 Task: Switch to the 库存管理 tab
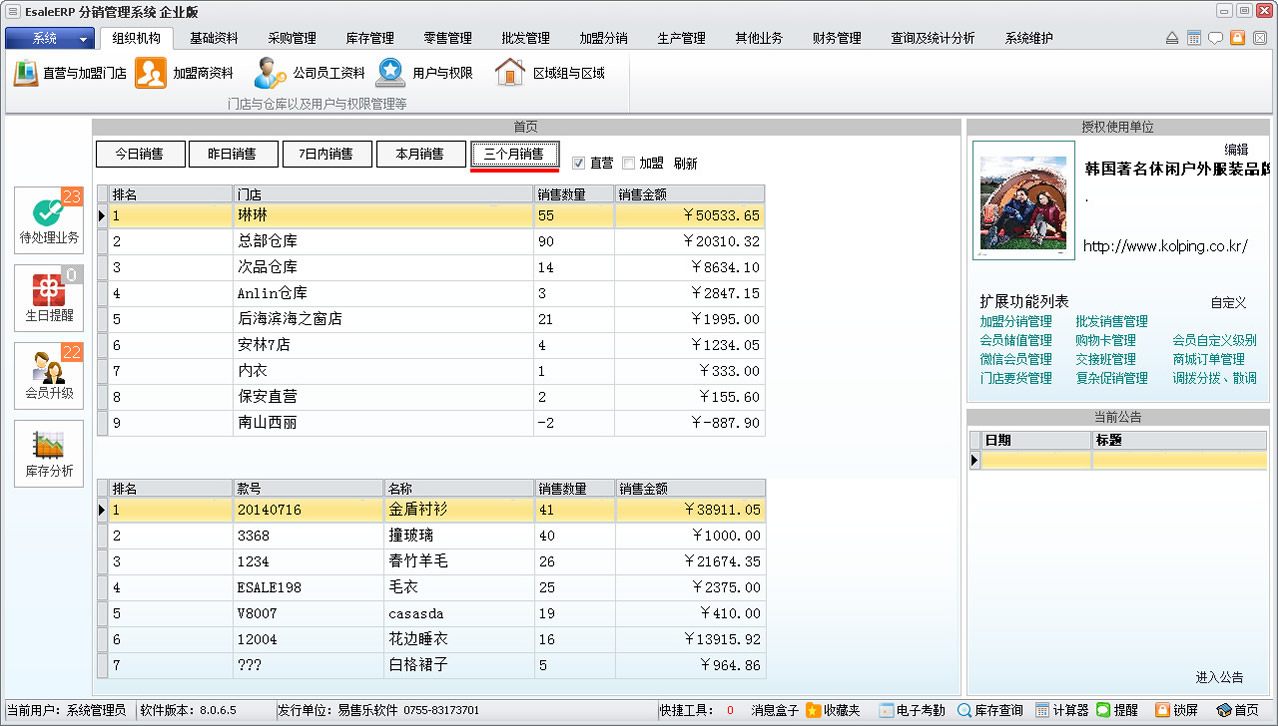click(x=370, y=38)
